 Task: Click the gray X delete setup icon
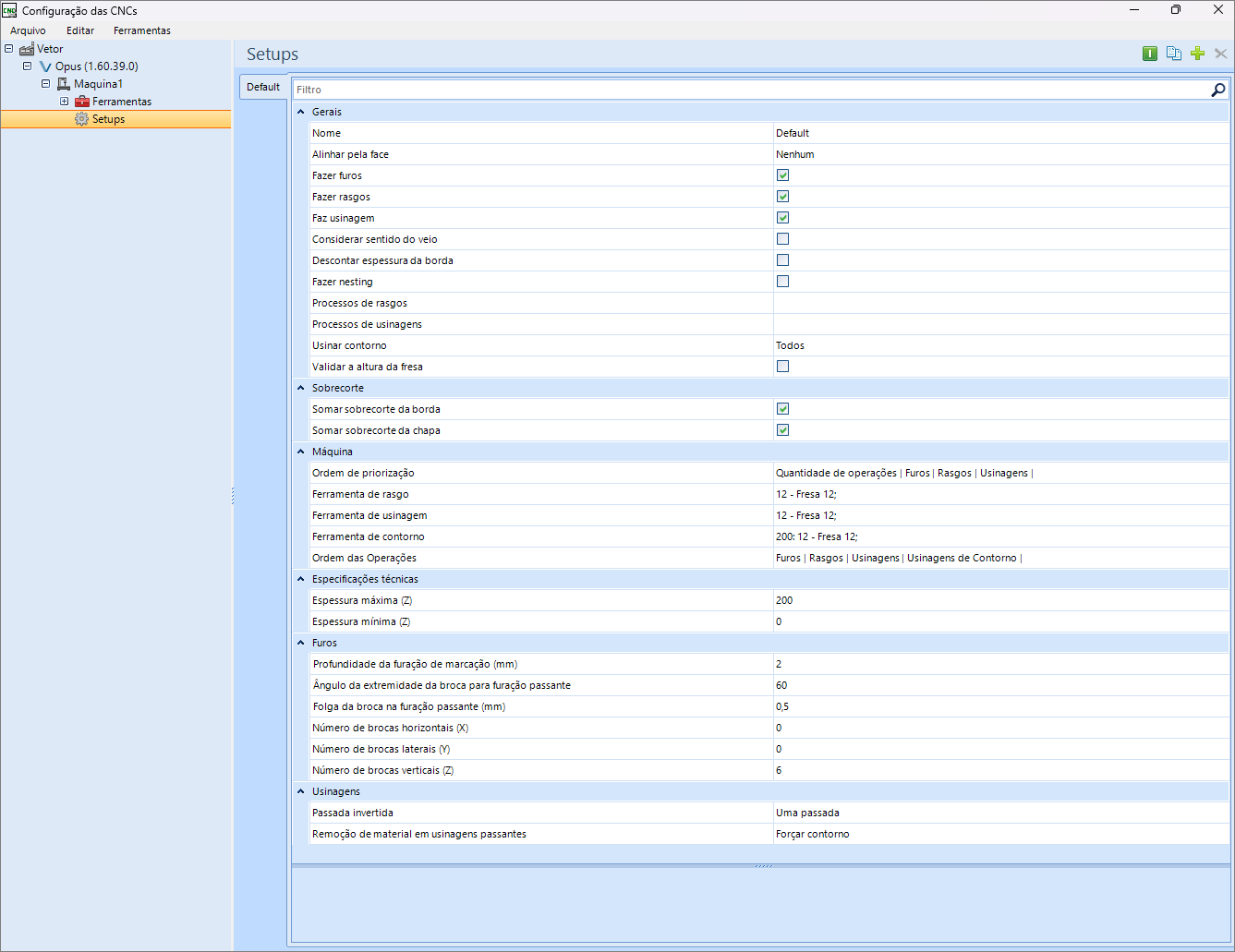coord(1220,54)
